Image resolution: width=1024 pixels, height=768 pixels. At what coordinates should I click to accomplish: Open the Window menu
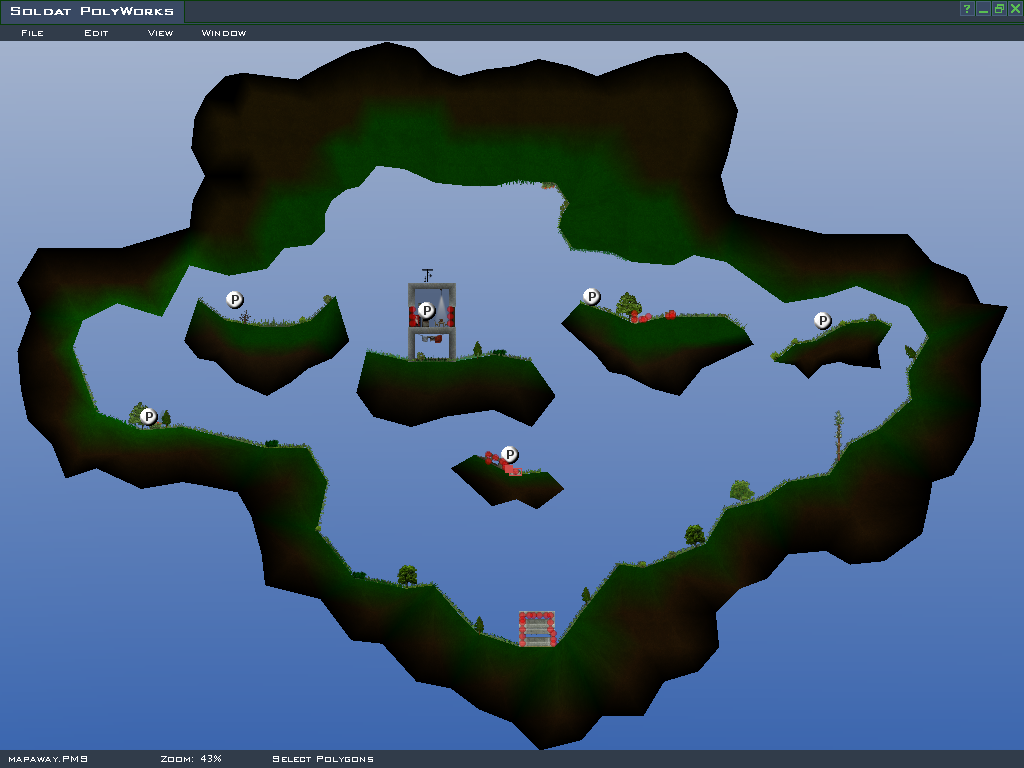click(x=224, y=33)
